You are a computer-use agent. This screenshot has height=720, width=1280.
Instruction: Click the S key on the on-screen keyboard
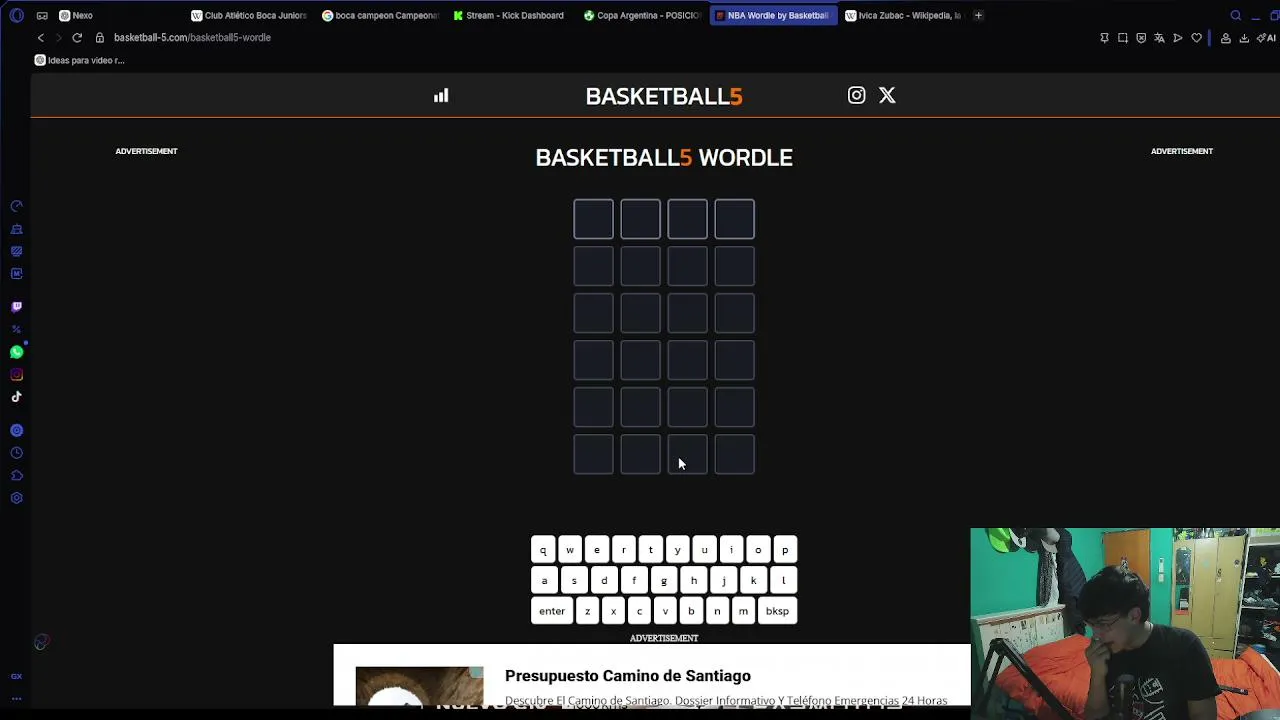click(x=574, y=581)
